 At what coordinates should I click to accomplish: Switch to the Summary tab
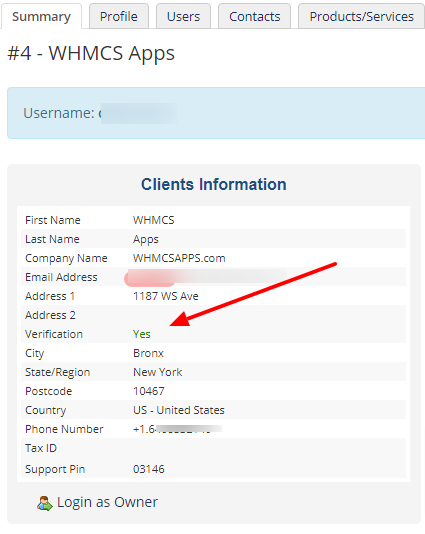pos(41,16)
